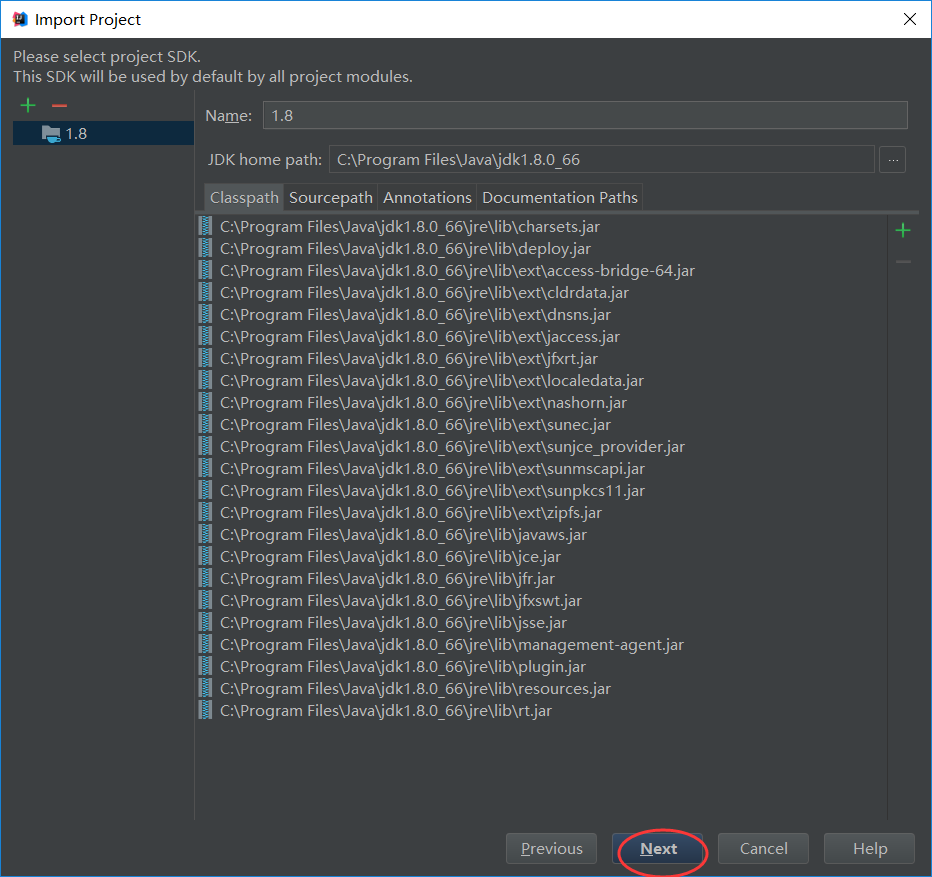Click the jar icon beside cldrdata.jar
Screen dimensions: 932x877
point(206,293)
